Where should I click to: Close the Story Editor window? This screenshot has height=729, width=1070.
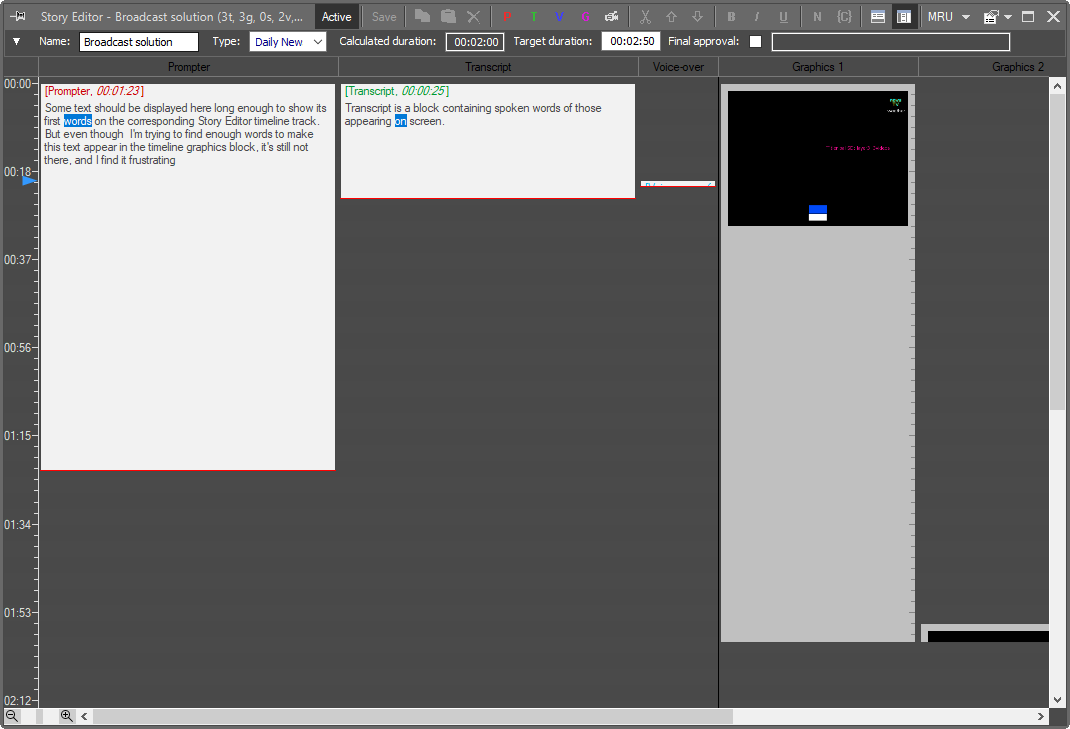pos(1054,16)
